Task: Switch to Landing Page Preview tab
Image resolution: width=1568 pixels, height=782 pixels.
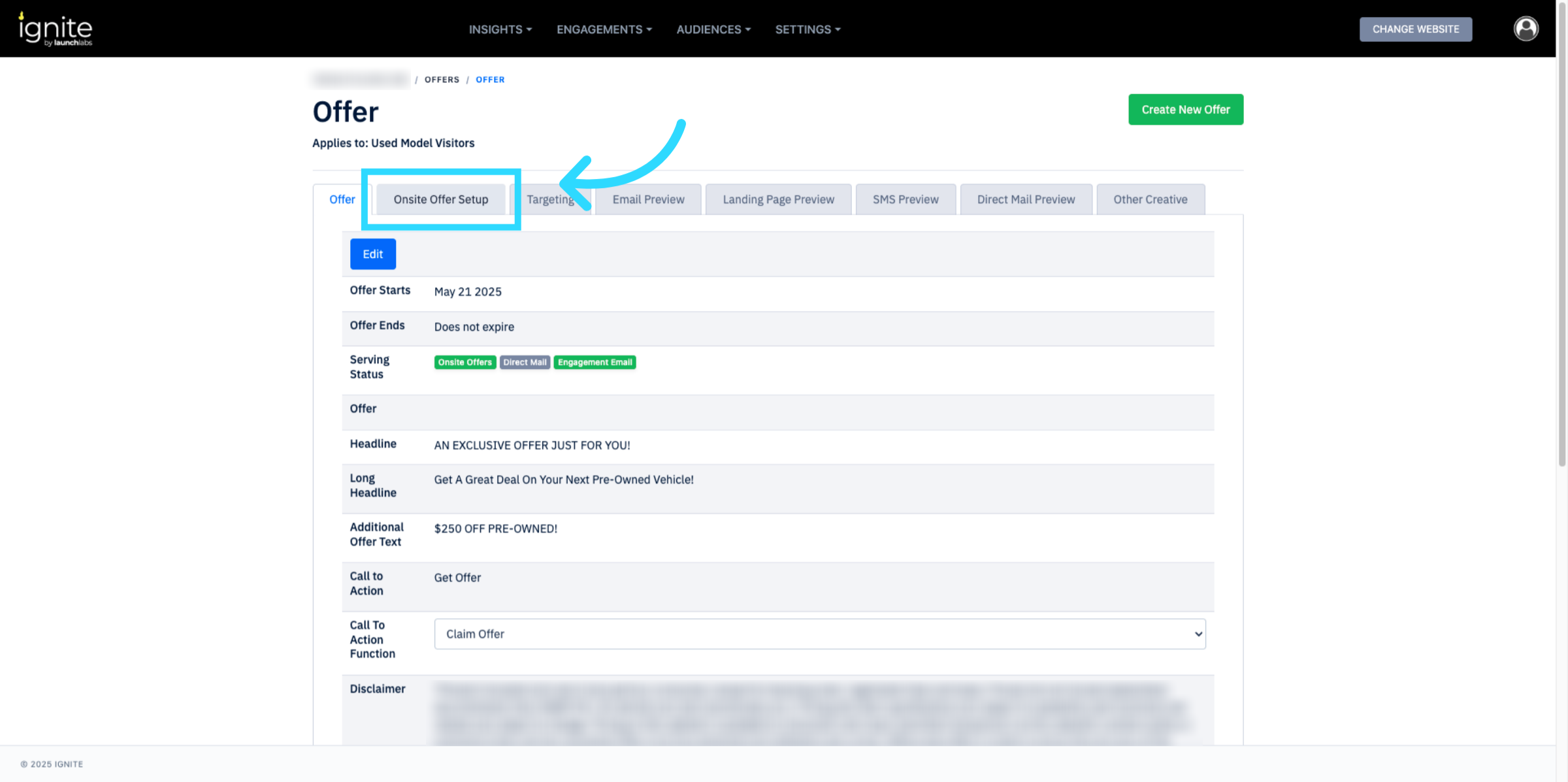Action: click(x=778, y=199)
